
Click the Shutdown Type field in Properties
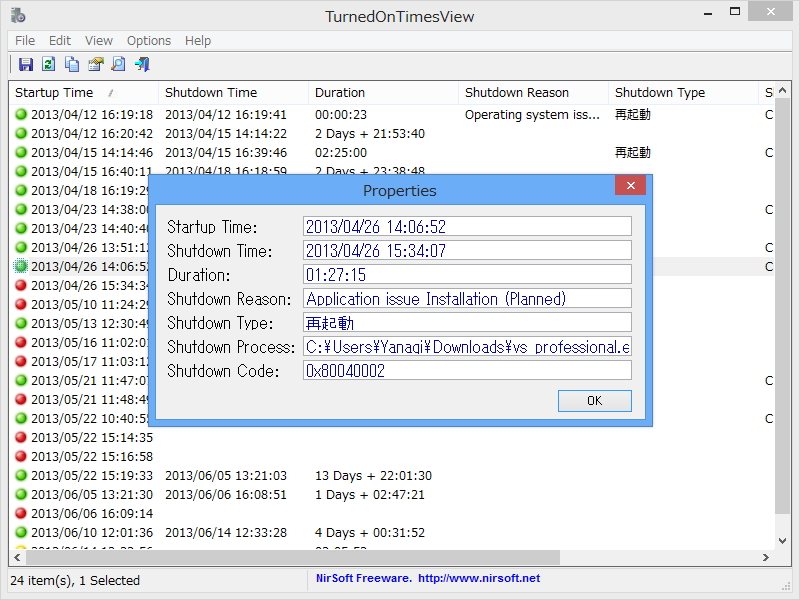tap(467, 322)
